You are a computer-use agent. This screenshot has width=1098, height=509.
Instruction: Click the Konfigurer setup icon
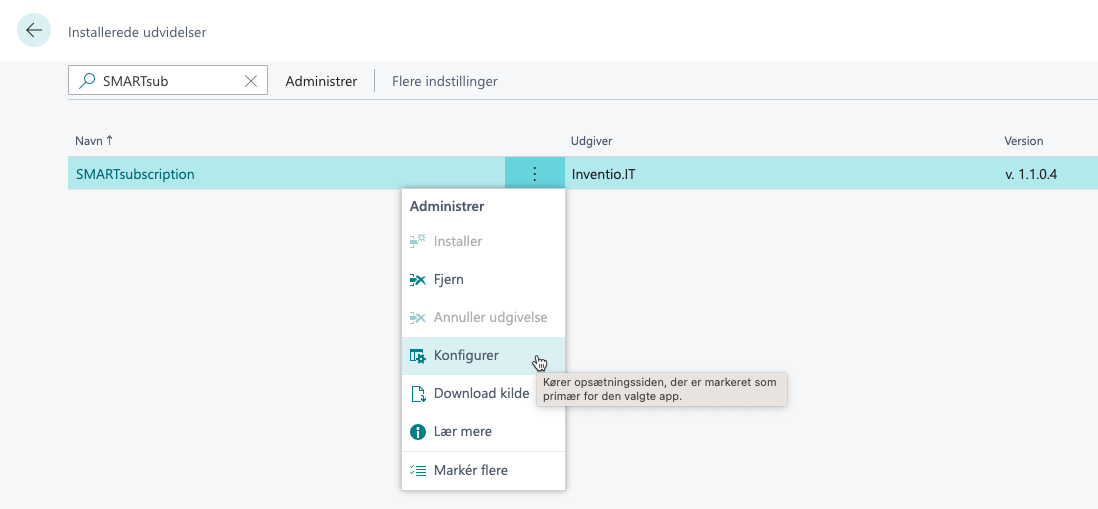click(x=418, y=356)
